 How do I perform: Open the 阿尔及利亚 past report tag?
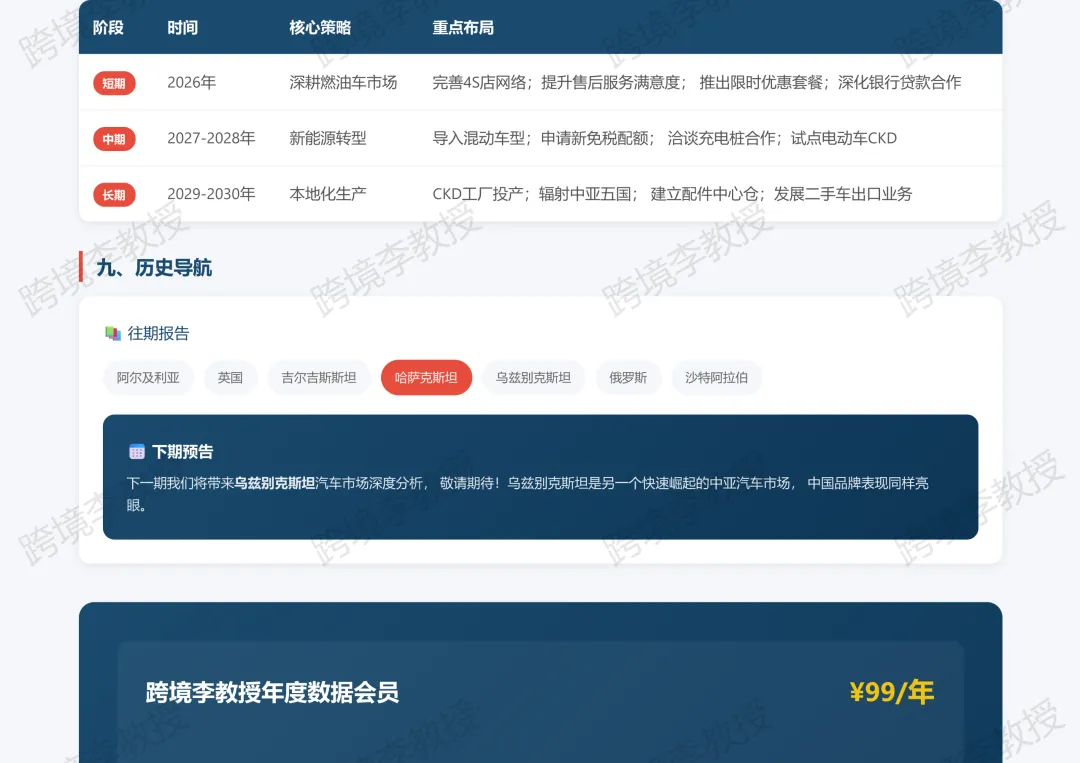148,377
